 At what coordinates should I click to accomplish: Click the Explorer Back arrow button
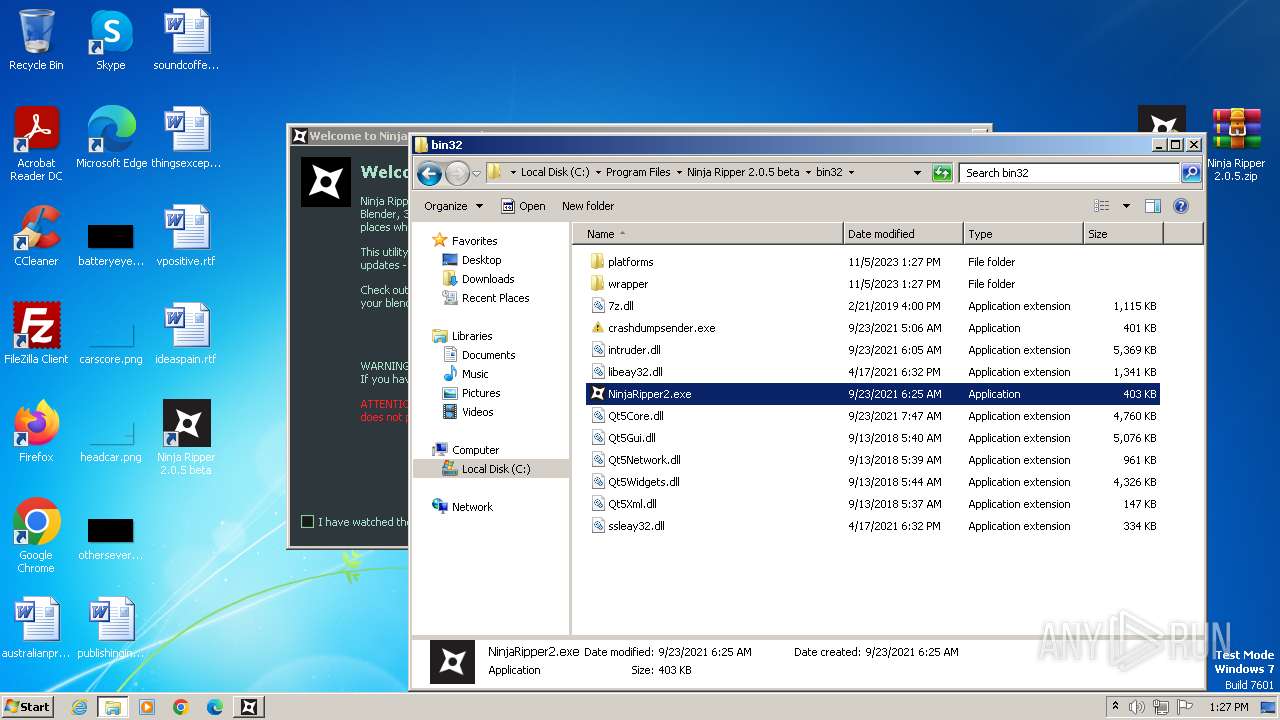tap(430, 173)
